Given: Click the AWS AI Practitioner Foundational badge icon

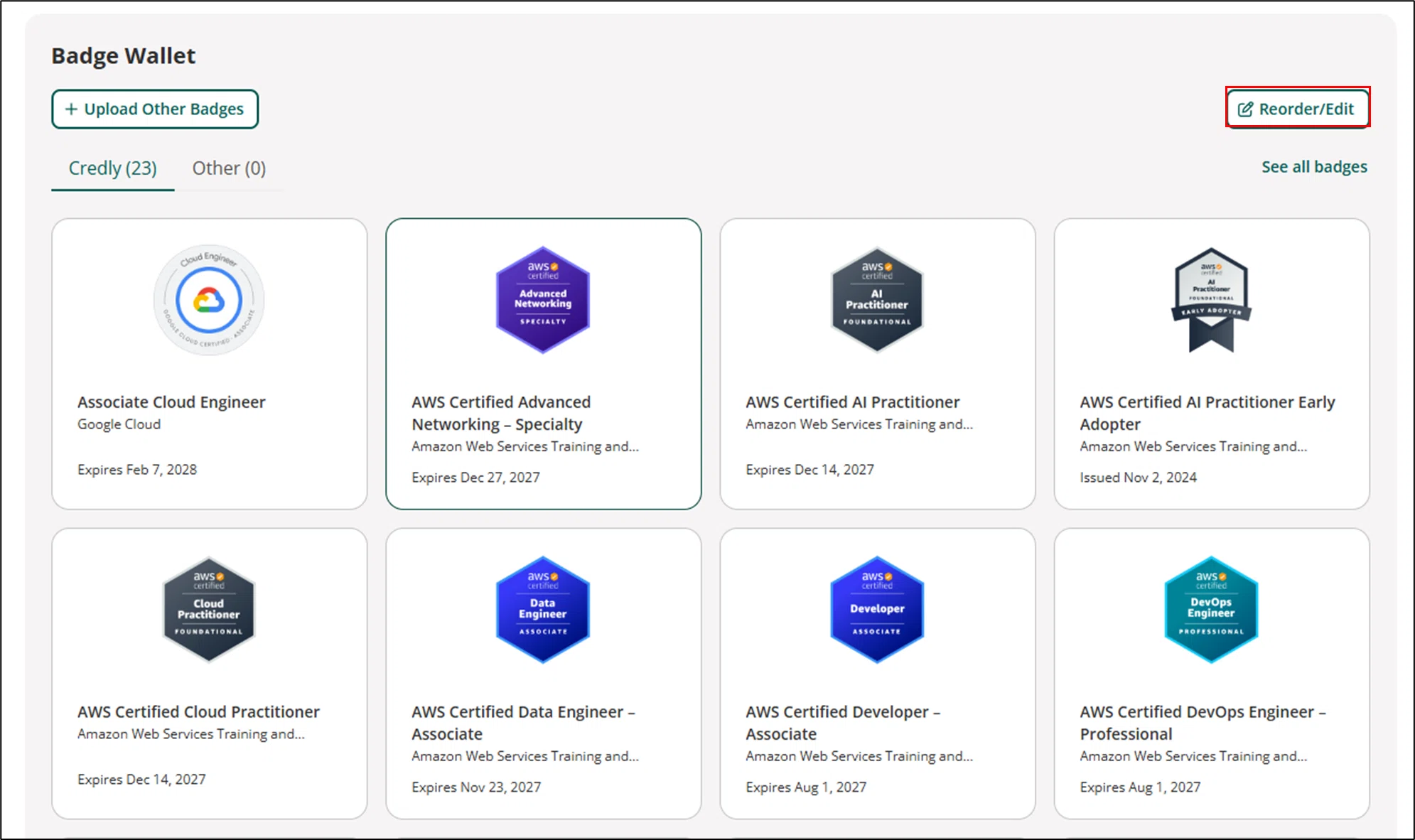Looking at the screenshot, I should [x=877, y=300].
